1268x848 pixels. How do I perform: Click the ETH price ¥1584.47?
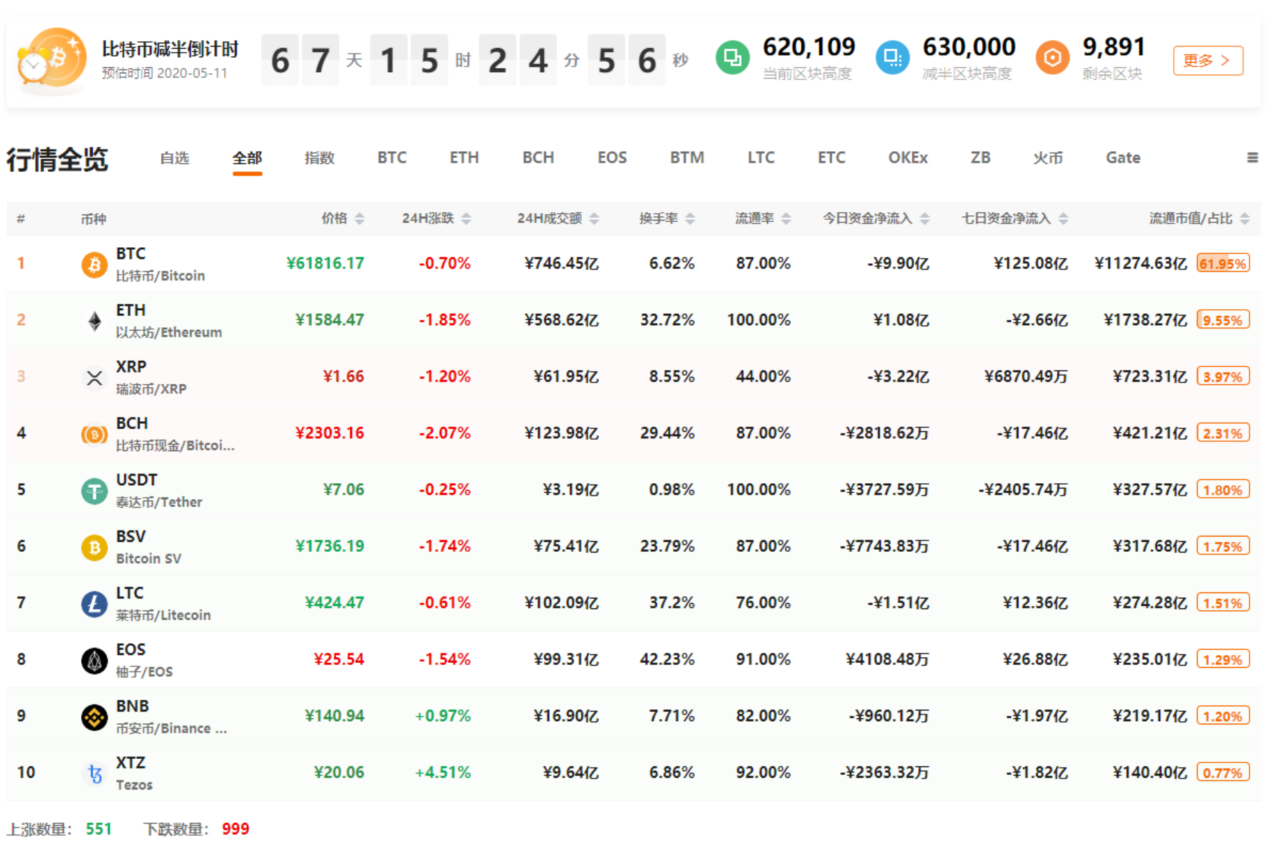pos(330,320)
